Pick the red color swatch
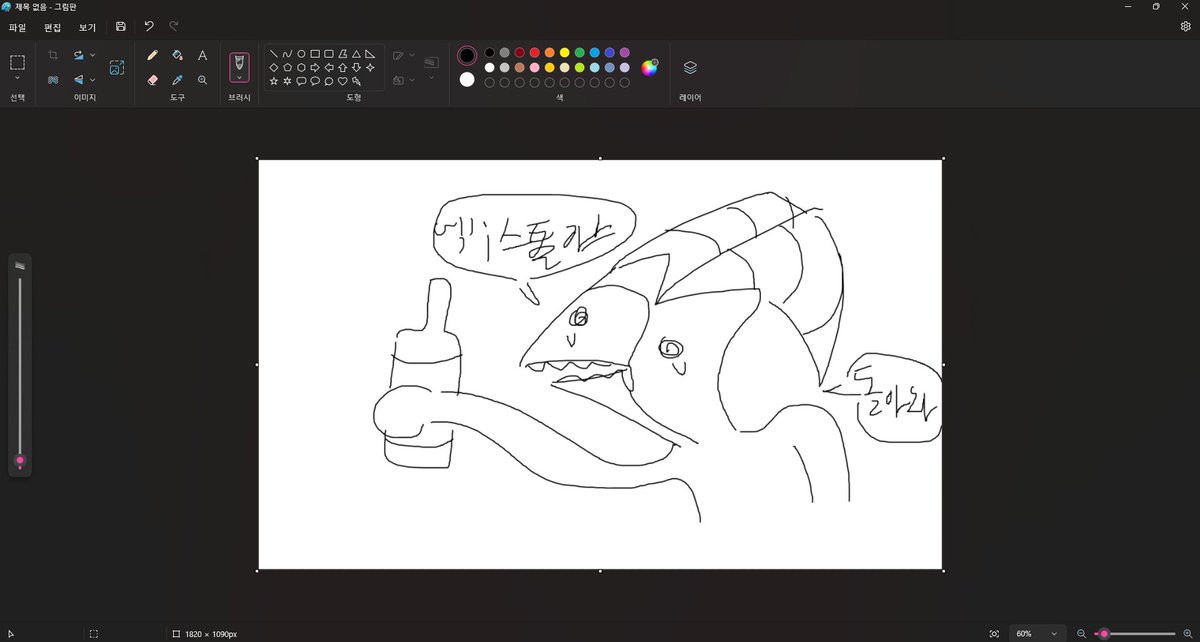 [535, 52]
